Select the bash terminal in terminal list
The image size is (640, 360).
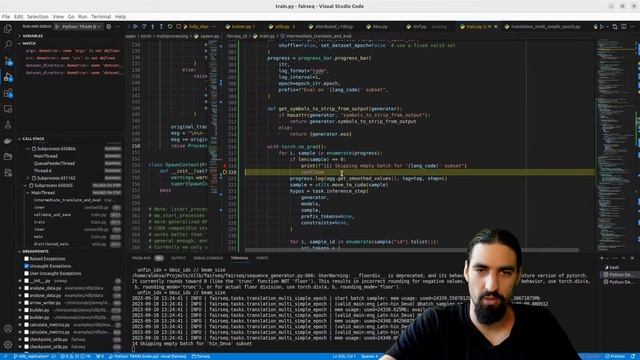click(x=614, y=267)
